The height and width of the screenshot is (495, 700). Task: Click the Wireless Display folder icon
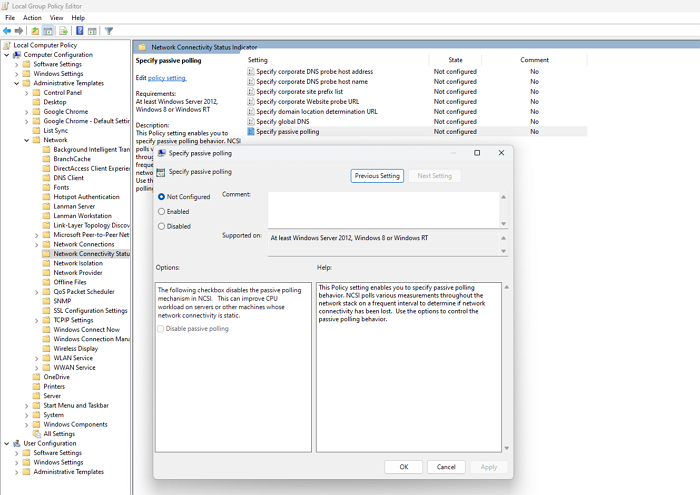click(x=46, y=348)
